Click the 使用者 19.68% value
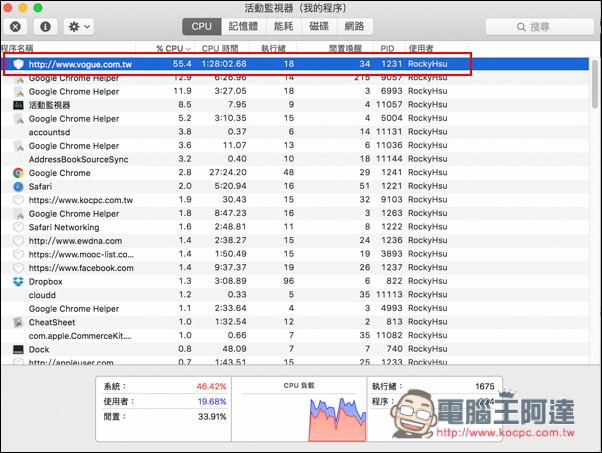 (x=212, y=402)
